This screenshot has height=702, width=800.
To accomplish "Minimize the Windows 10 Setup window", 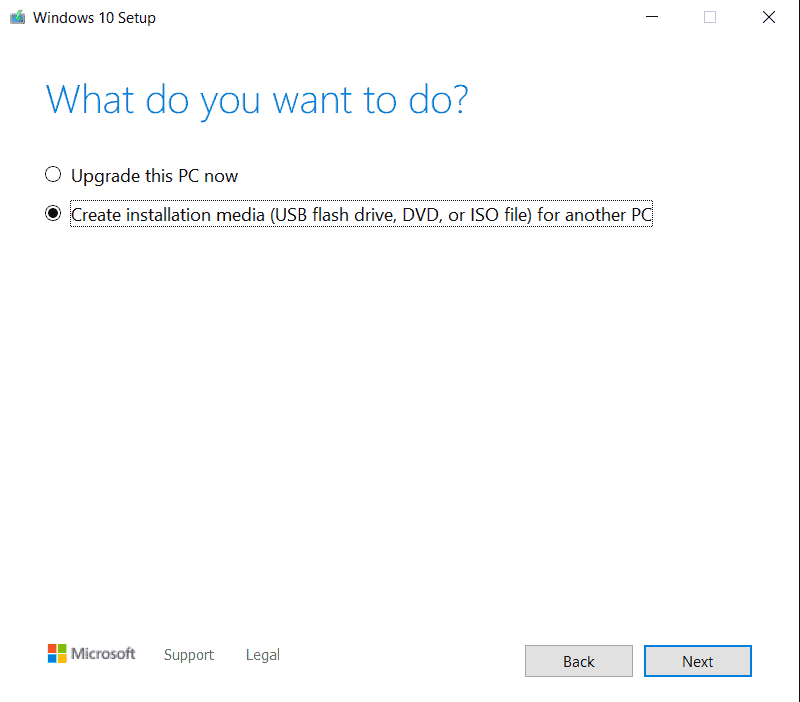I will point(652,17).
